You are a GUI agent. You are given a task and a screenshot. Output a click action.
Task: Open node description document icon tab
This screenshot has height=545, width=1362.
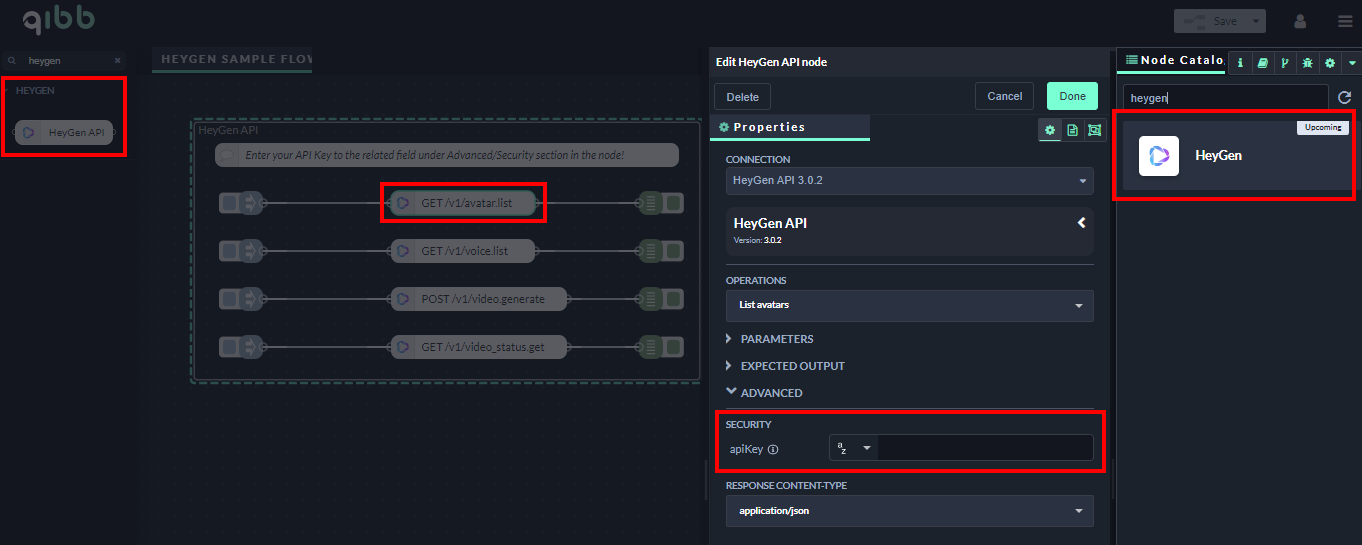click(1072, 130)
